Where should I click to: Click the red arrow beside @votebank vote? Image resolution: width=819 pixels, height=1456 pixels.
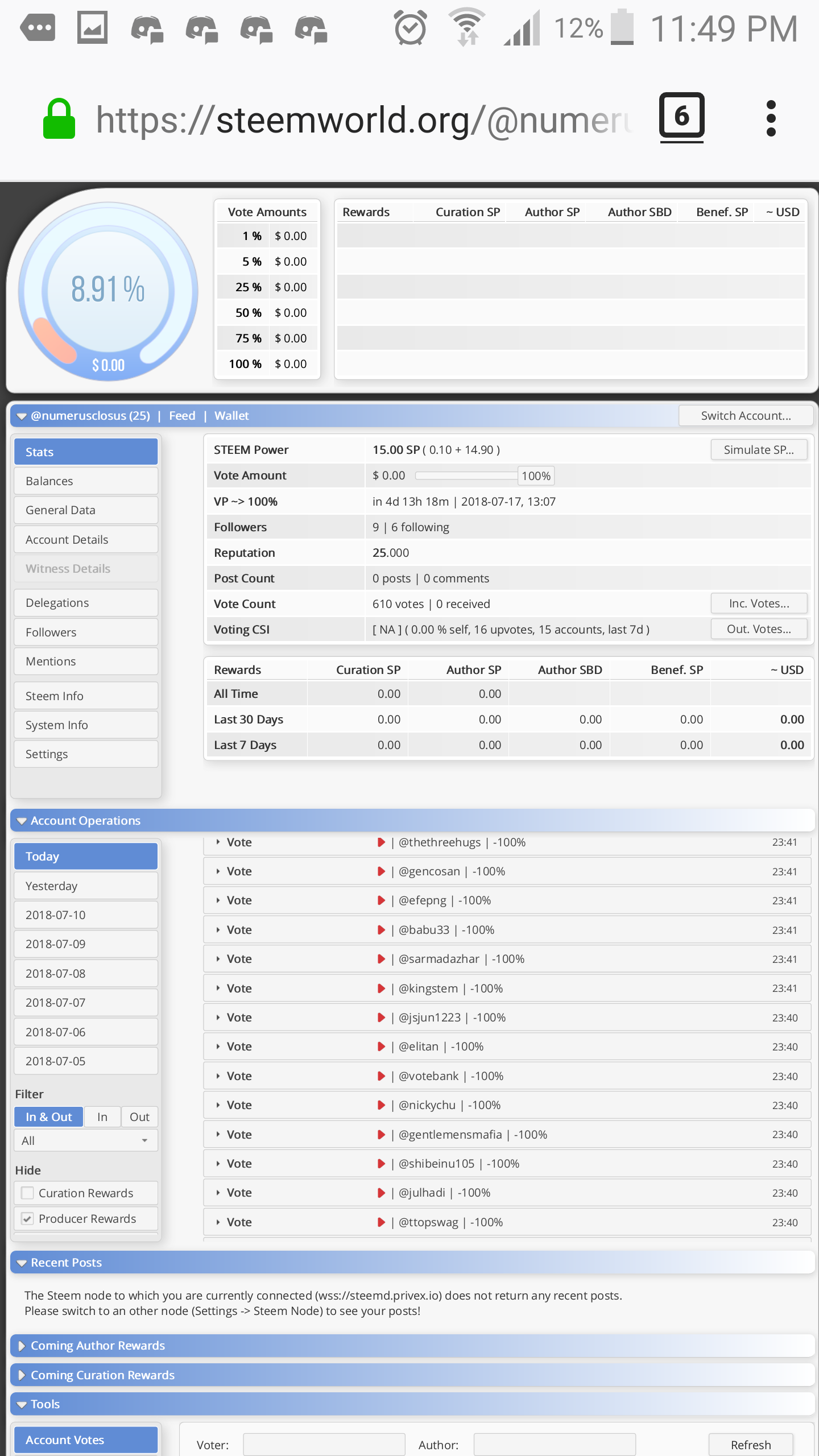pyautogui.click(x=381, y=1076)
